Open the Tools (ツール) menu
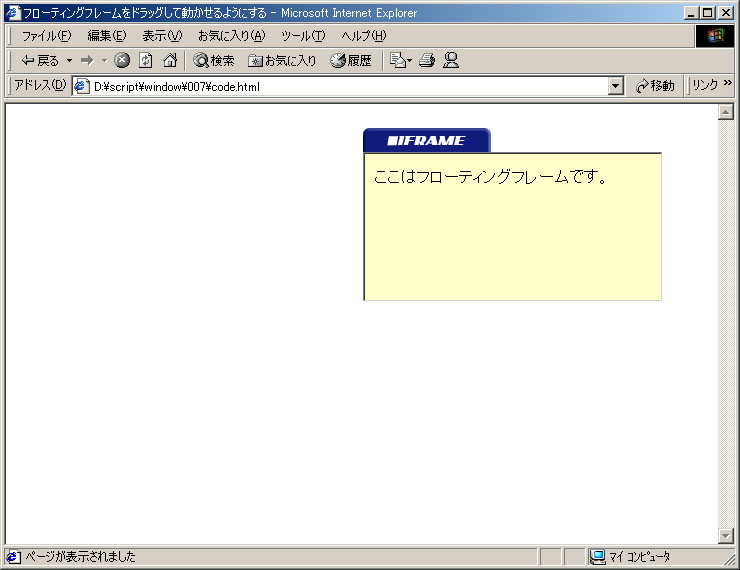This screenshot has height=570, width=740. (x=303, y=36)
